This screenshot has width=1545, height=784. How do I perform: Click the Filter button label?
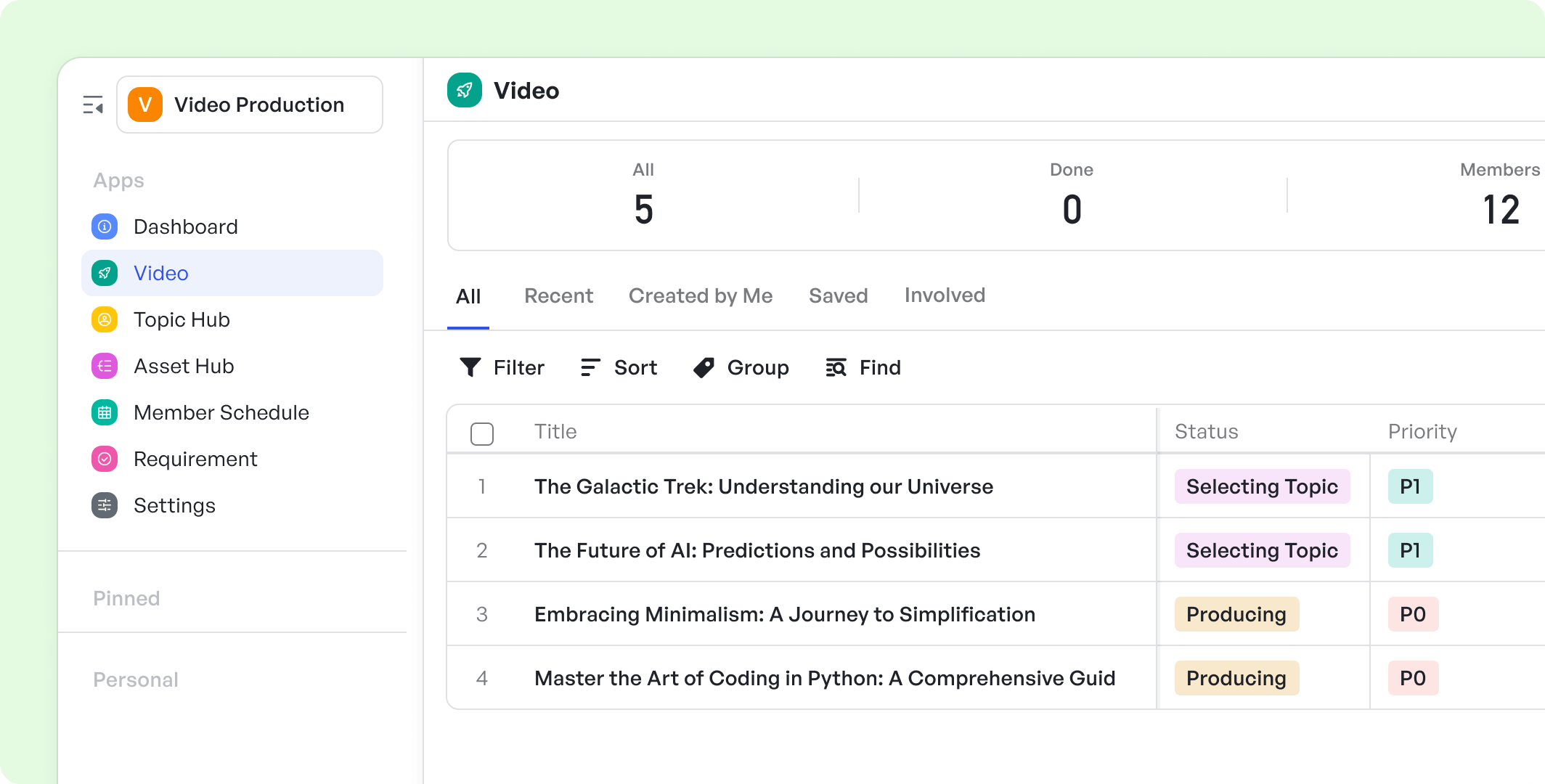coord(519,367)
